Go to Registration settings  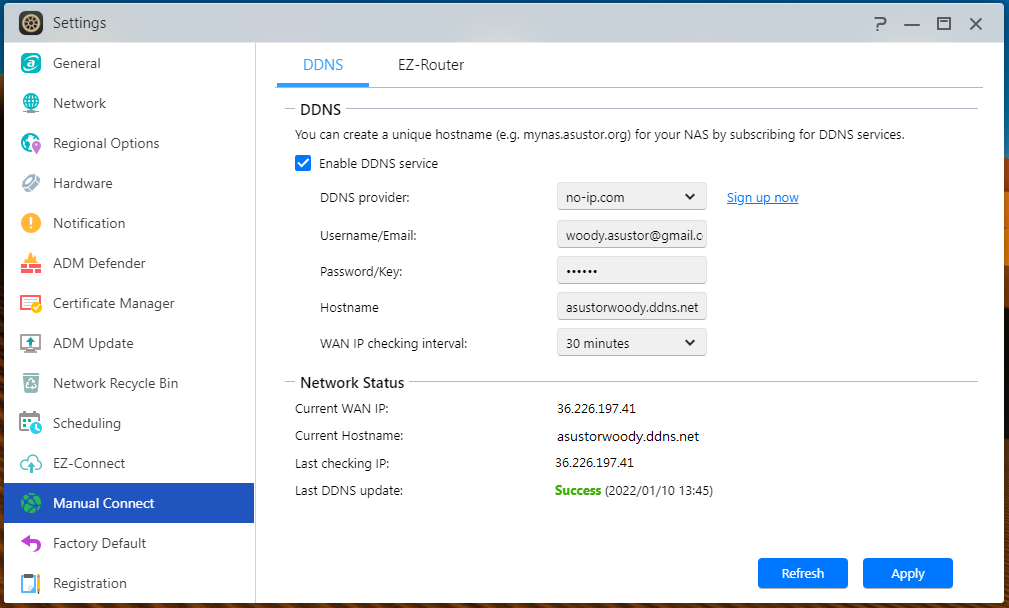pyautogui.click(x=129, y=583)
